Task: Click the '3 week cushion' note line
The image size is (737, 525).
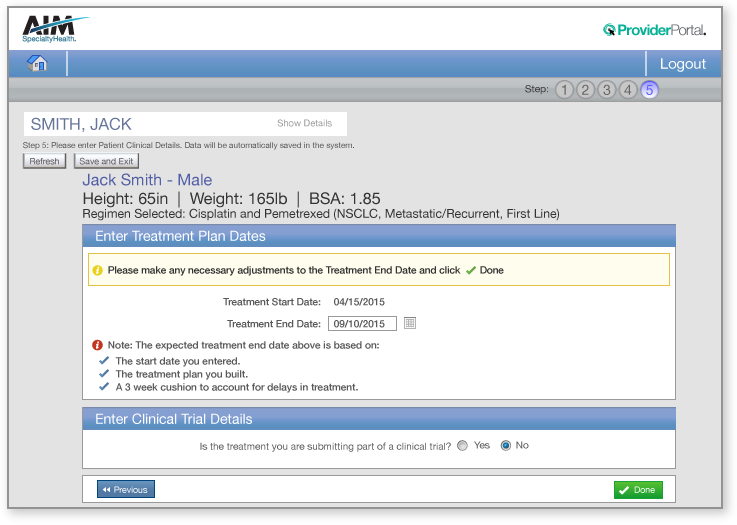Action: coord(237,387)
